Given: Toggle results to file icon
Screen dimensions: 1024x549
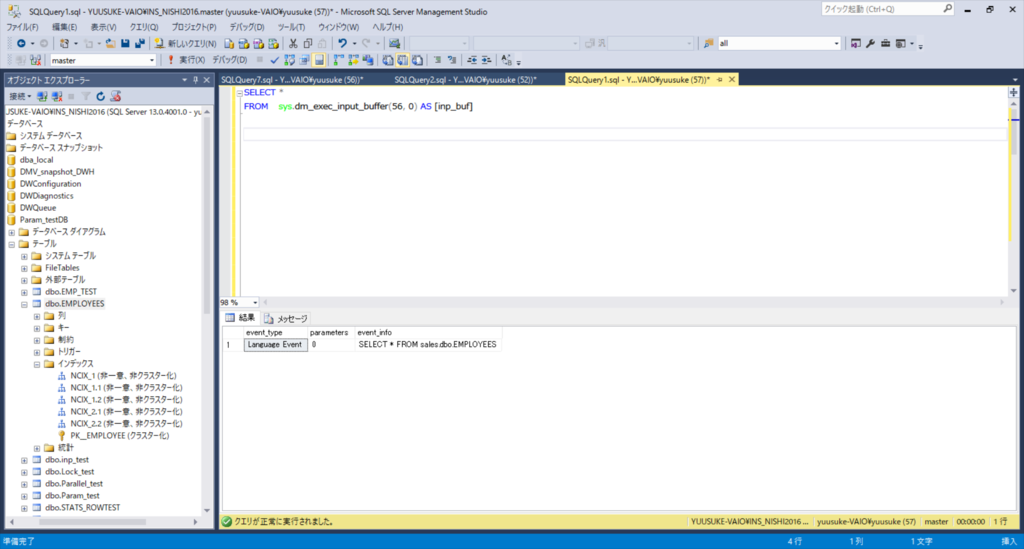Looking at the screenshot, I should [x=417, y=60].
